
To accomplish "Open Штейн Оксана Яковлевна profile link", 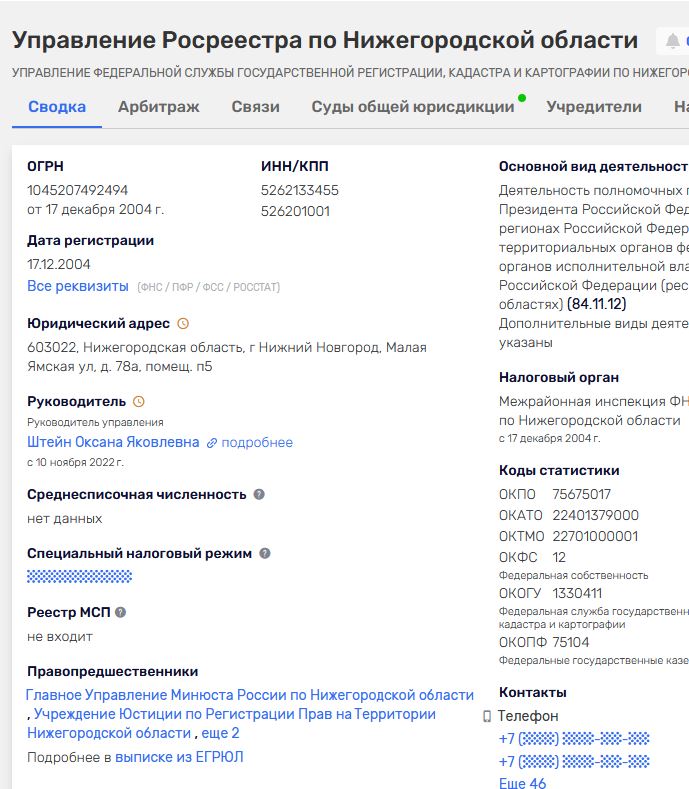I will pos(113,442).
